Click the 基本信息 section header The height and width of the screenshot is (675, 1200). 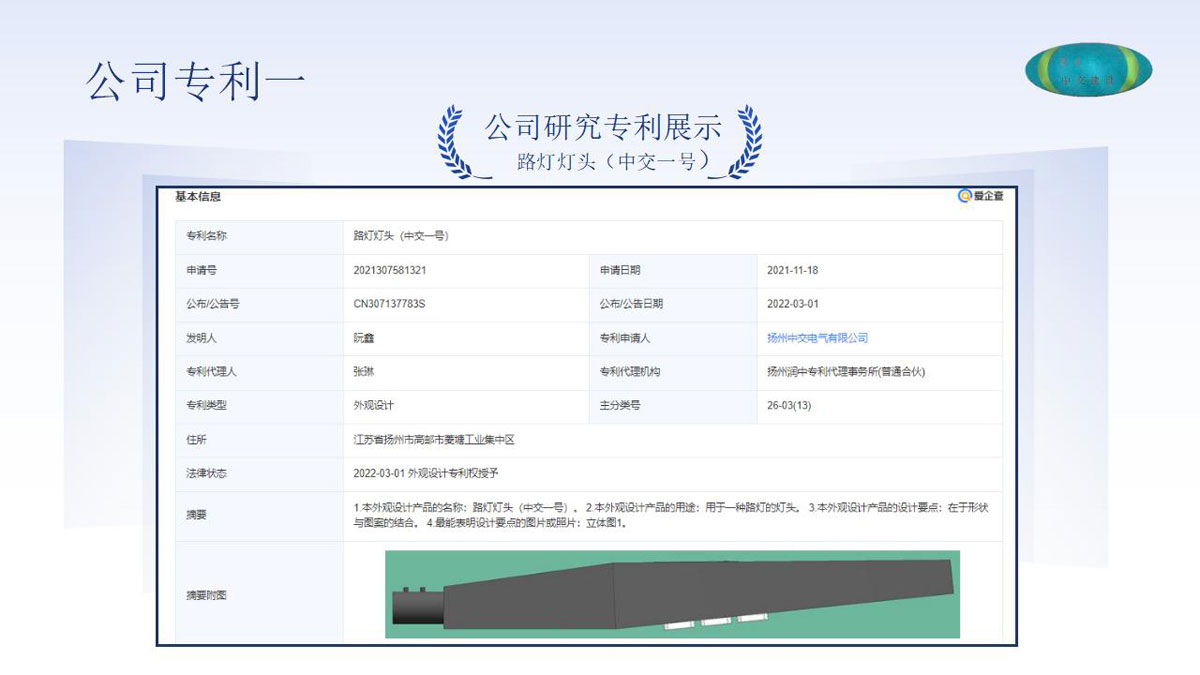pyautogui.click(x=198, y=197)
